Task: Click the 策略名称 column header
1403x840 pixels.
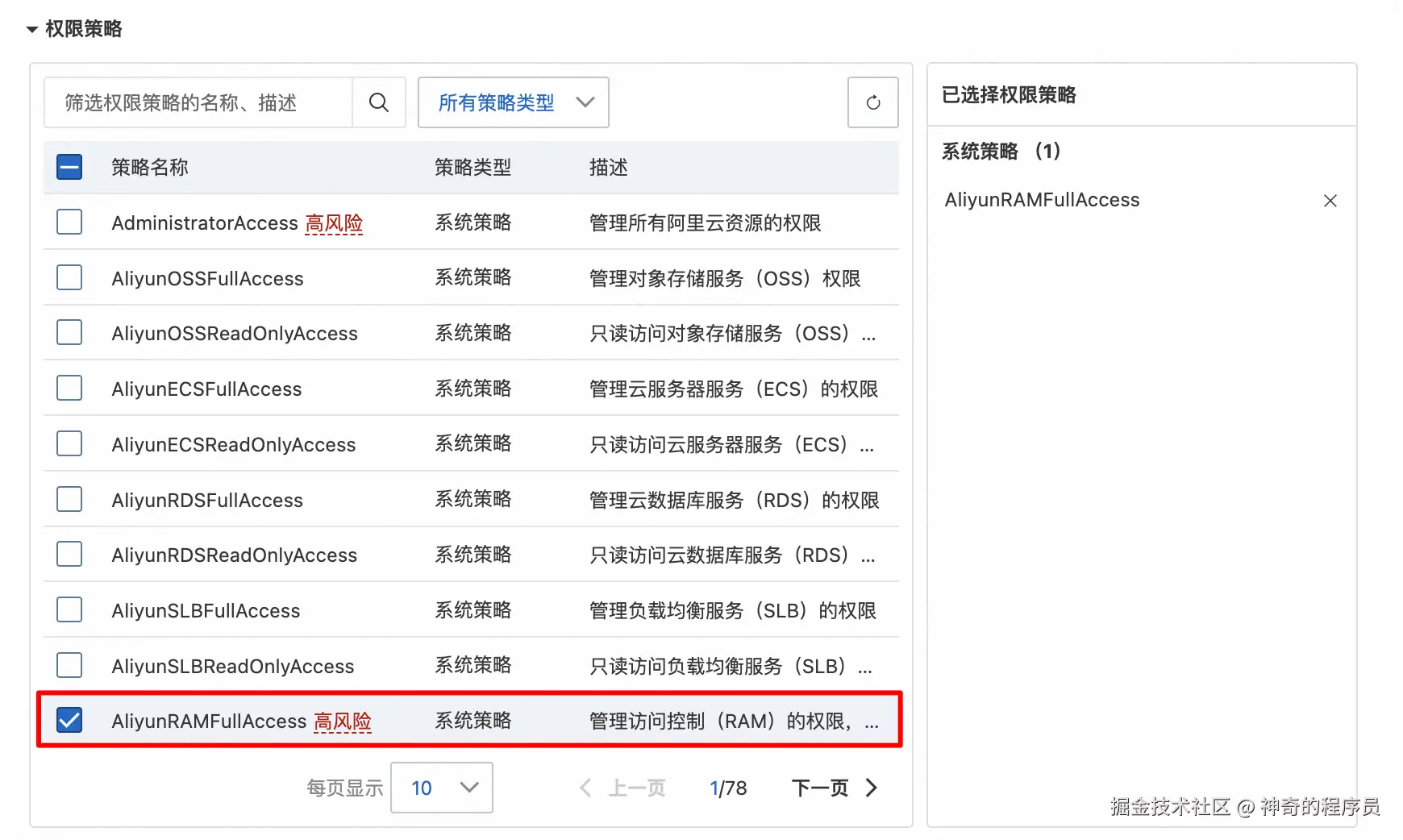Action: point(150,167)
